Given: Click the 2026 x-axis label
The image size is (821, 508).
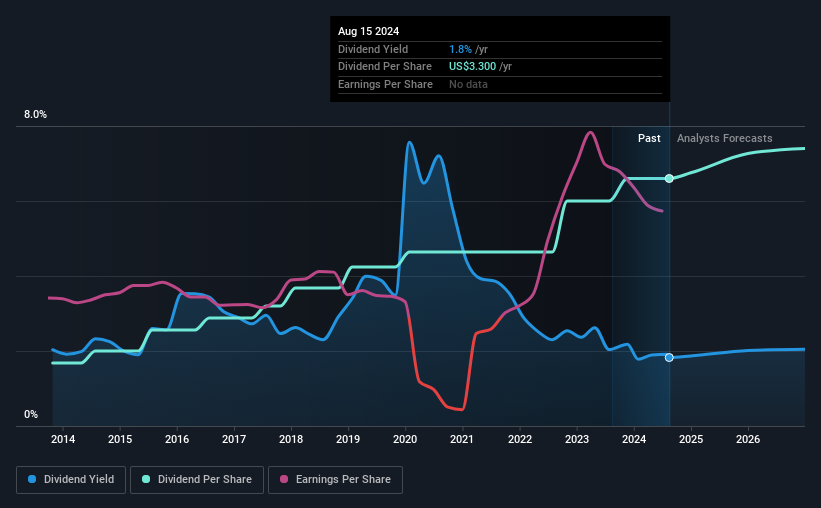Looking at the screenshot, I should coord(748,439).
